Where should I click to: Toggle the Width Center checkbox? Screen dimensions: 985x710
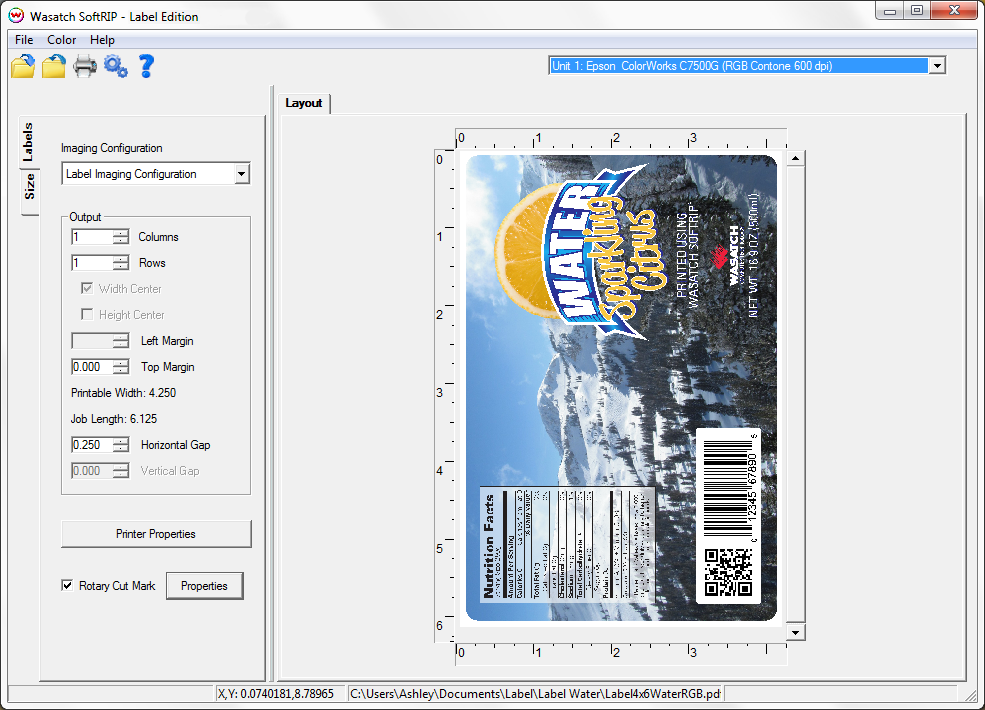(87, 288)
